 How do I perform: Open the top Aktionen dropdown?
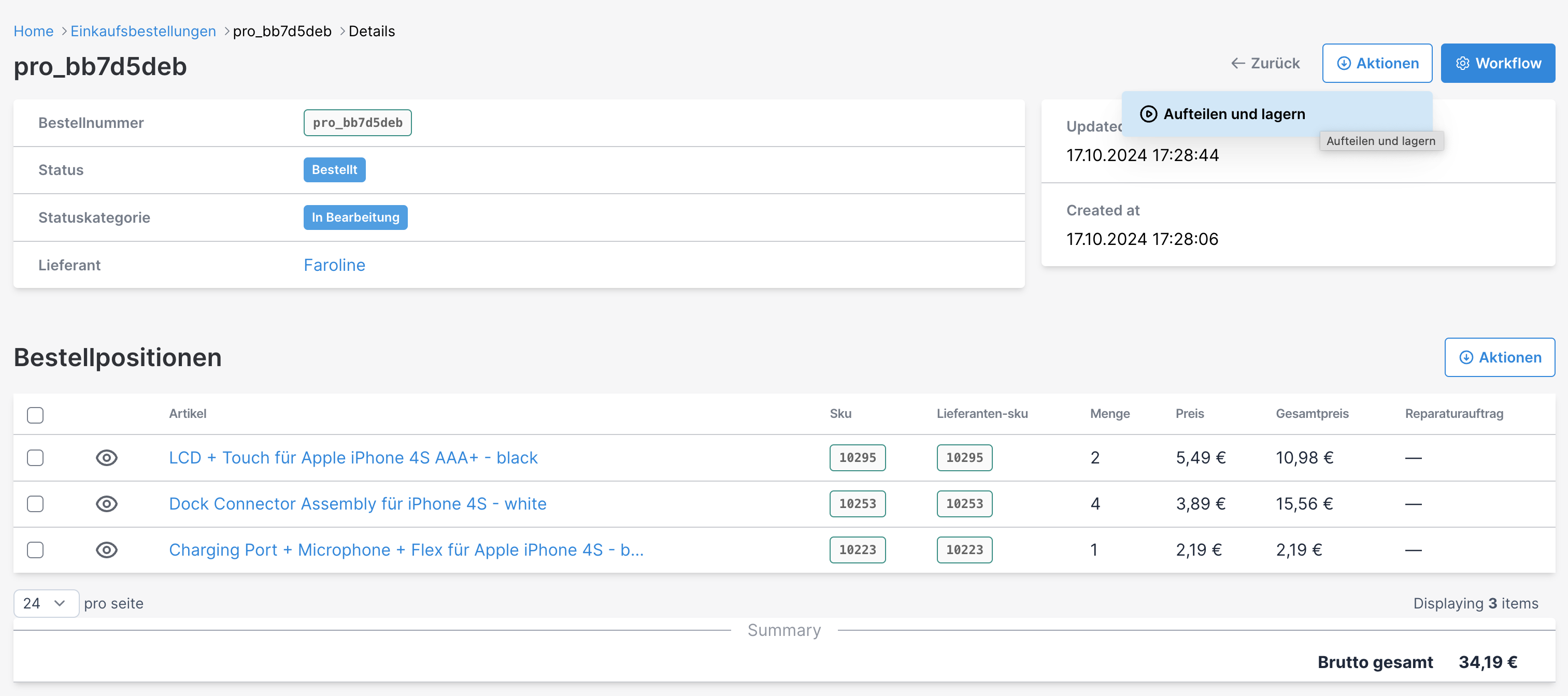[1377, 63]
